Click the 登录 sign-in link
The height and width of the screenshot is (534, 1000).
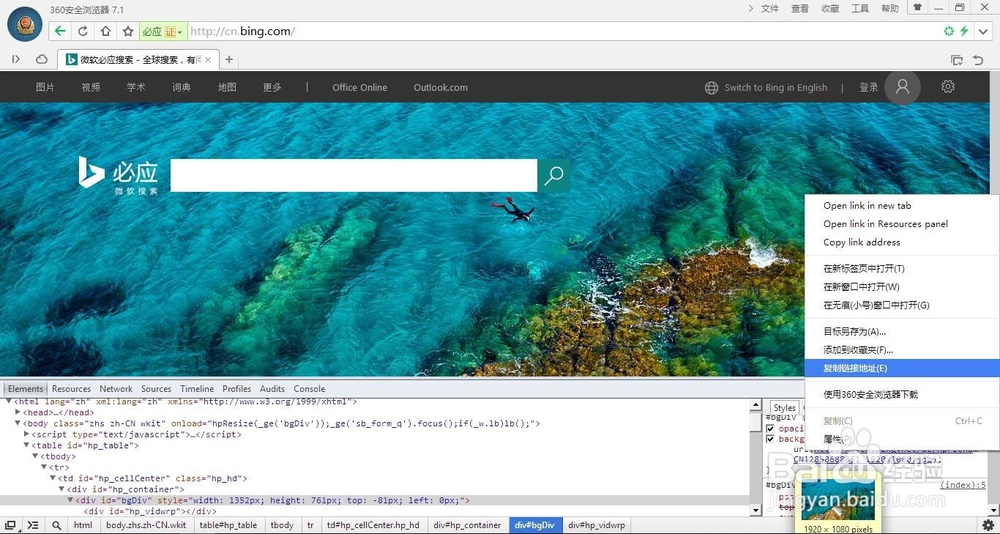(x=869, y=87)
